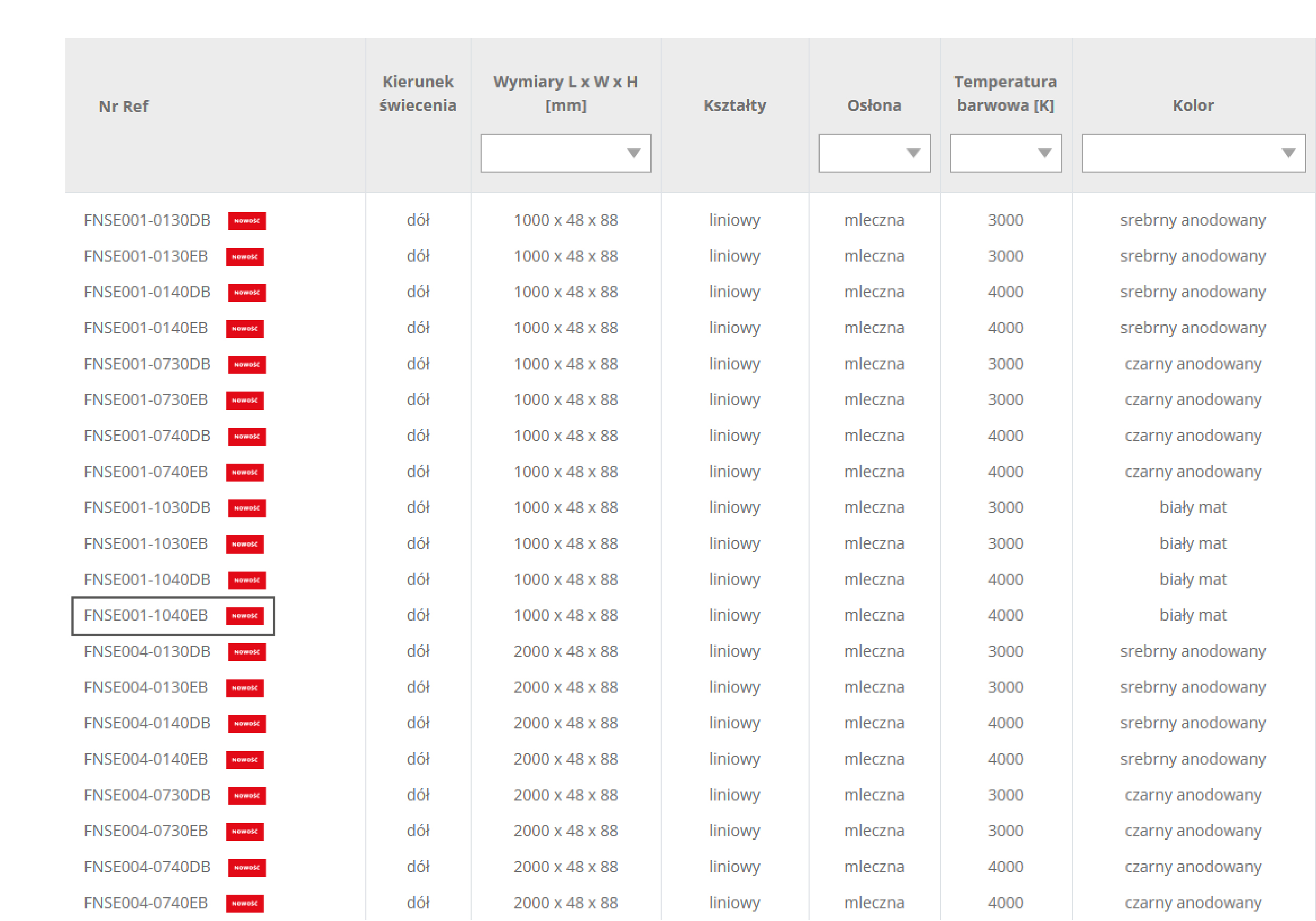
Task: Click the Nowość badge next to FNSE001-0740EB
Action: (245, 472)
